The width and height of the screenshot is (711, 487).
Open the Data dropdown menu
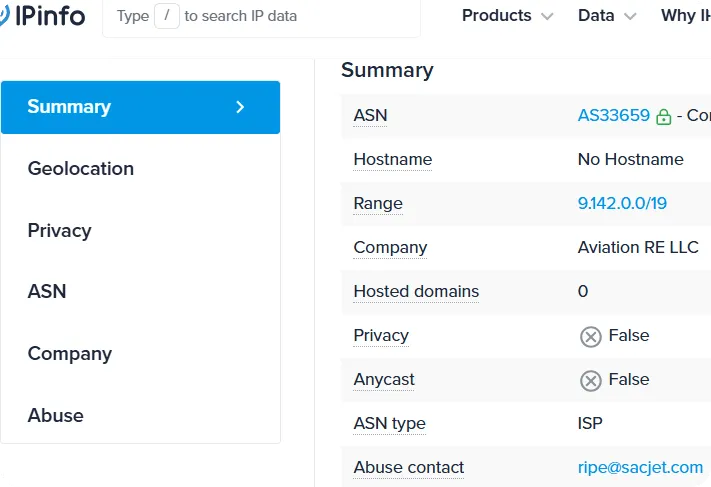[607, 16]
